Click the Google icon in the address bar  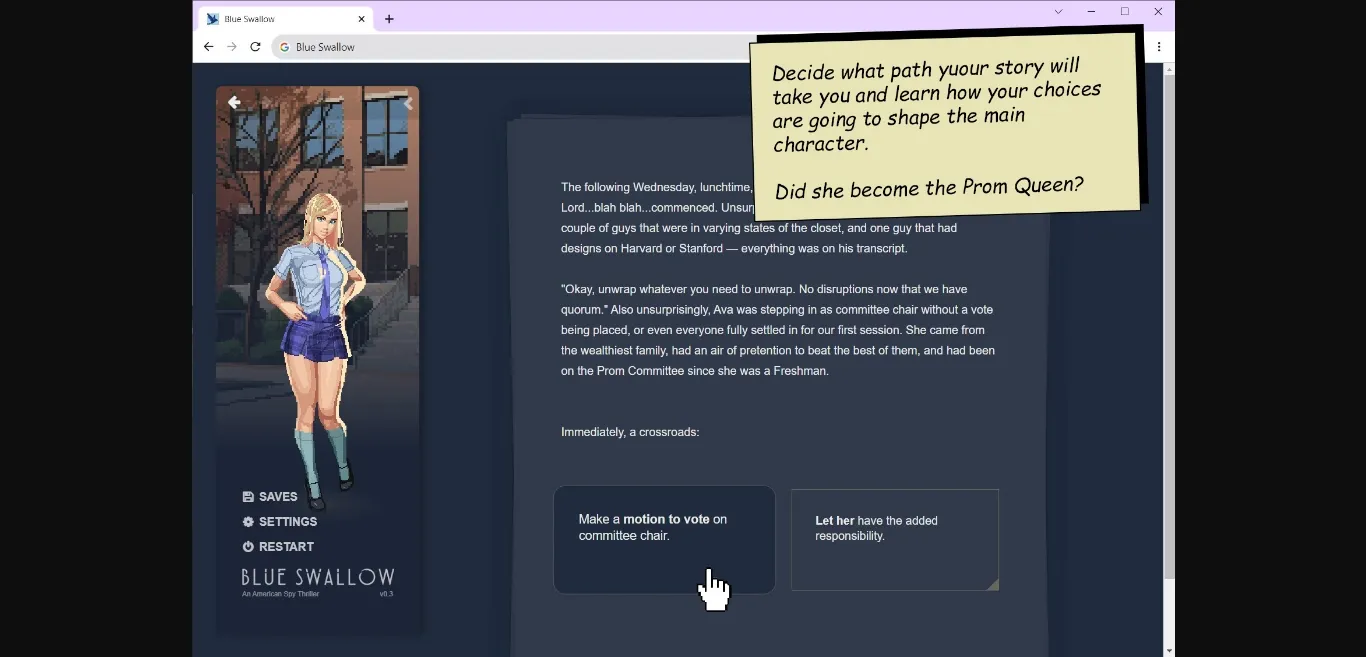[x=283, y=46]
